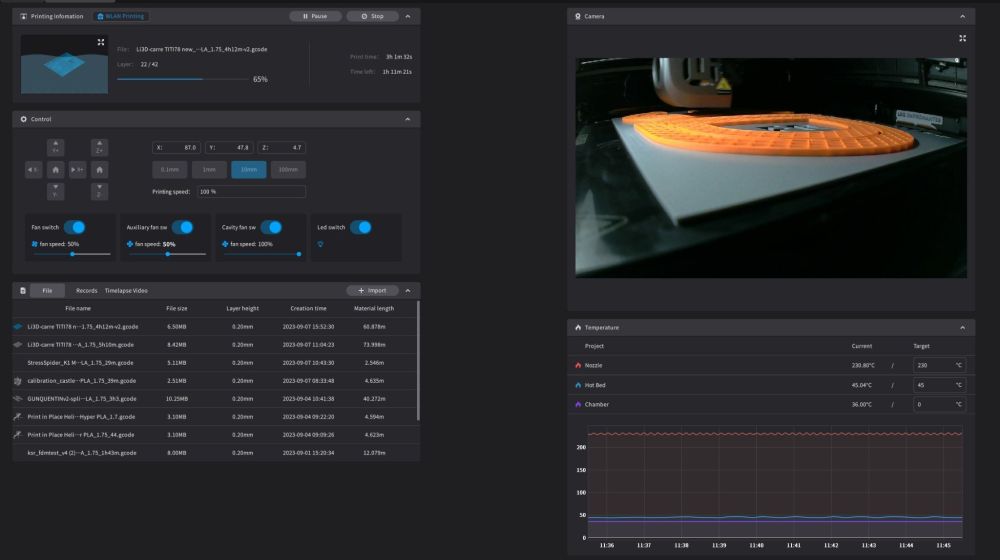Image resolution: width=1000 pixels, height=560 pixels.
Task: Click the Nozzle target temperature field
Action: click(933, 365)
